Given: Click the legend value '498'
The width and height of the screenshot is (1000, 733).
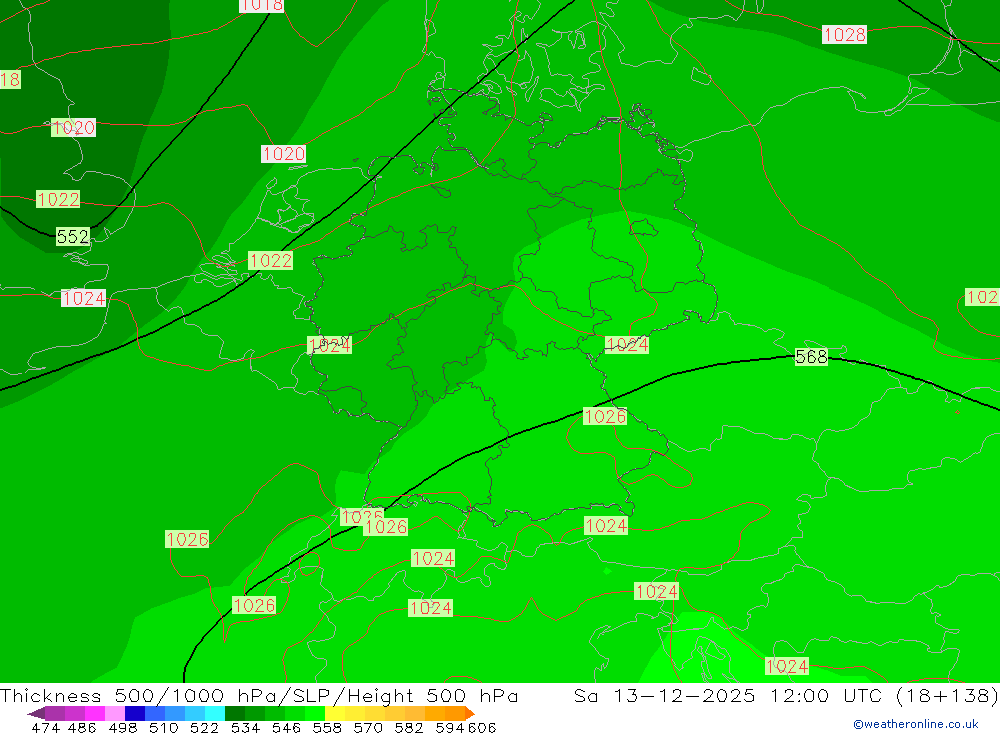Looking at the screenshot, I should (122, 727).
